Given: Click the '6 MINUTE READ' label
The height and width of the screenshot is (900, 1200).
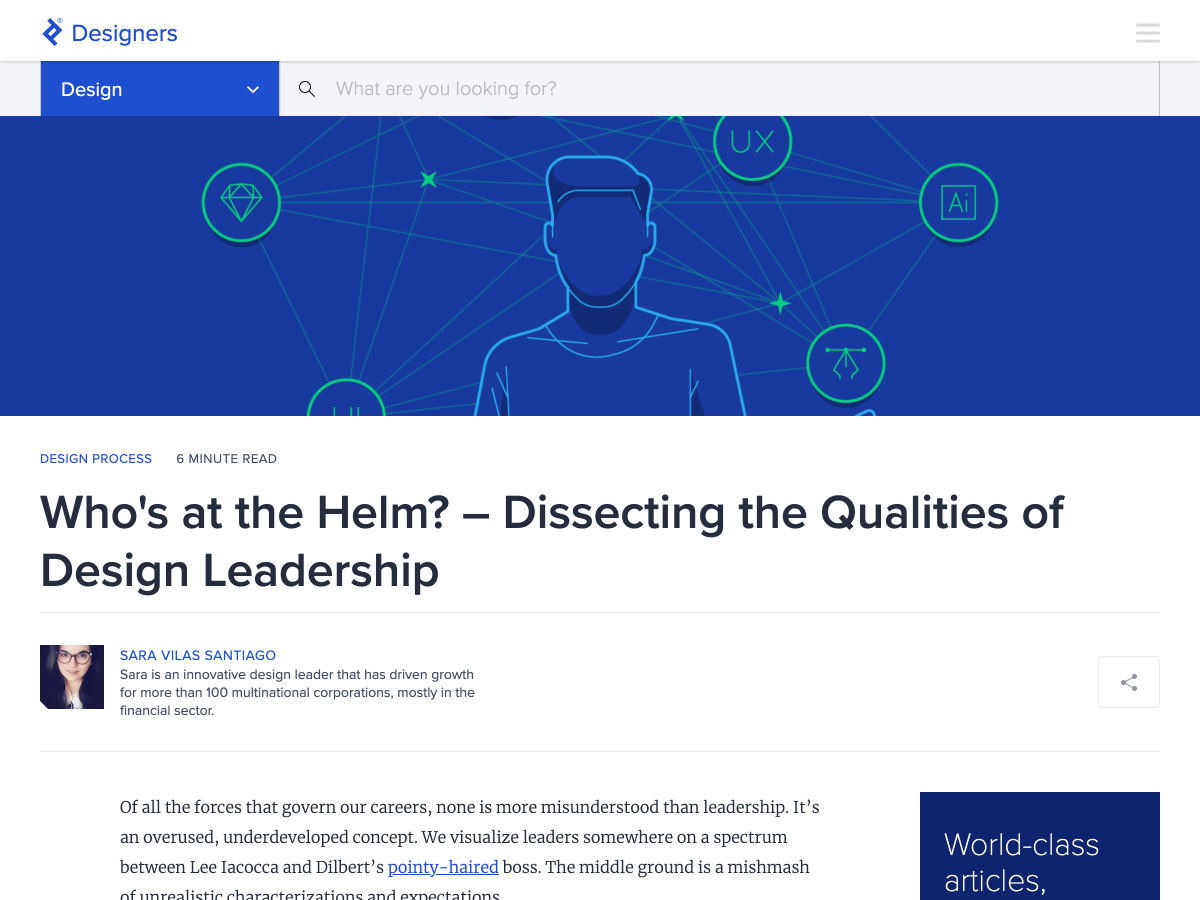Looking at the screenshot, I should coord(227,459).
